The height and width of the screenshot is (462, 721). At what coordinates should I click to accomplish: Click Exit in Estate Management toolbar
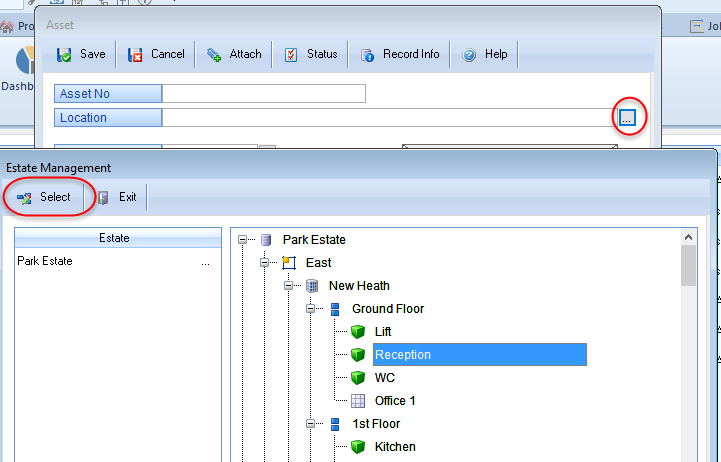pos(117,197)
